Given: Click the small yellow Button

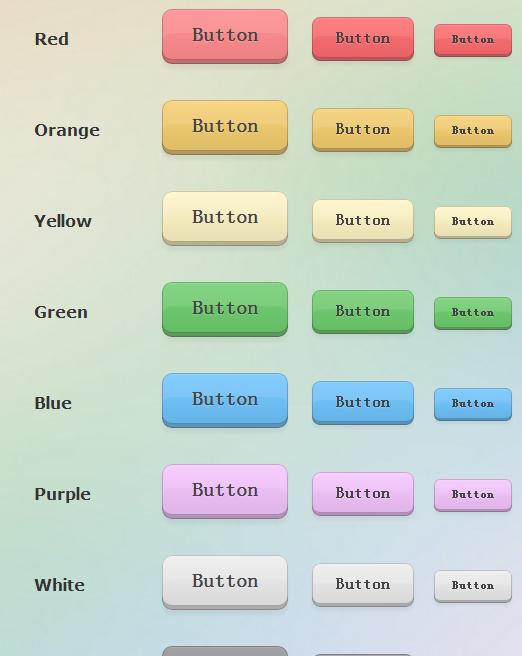Looking at the screenshot, I should [x=473, y=223].
